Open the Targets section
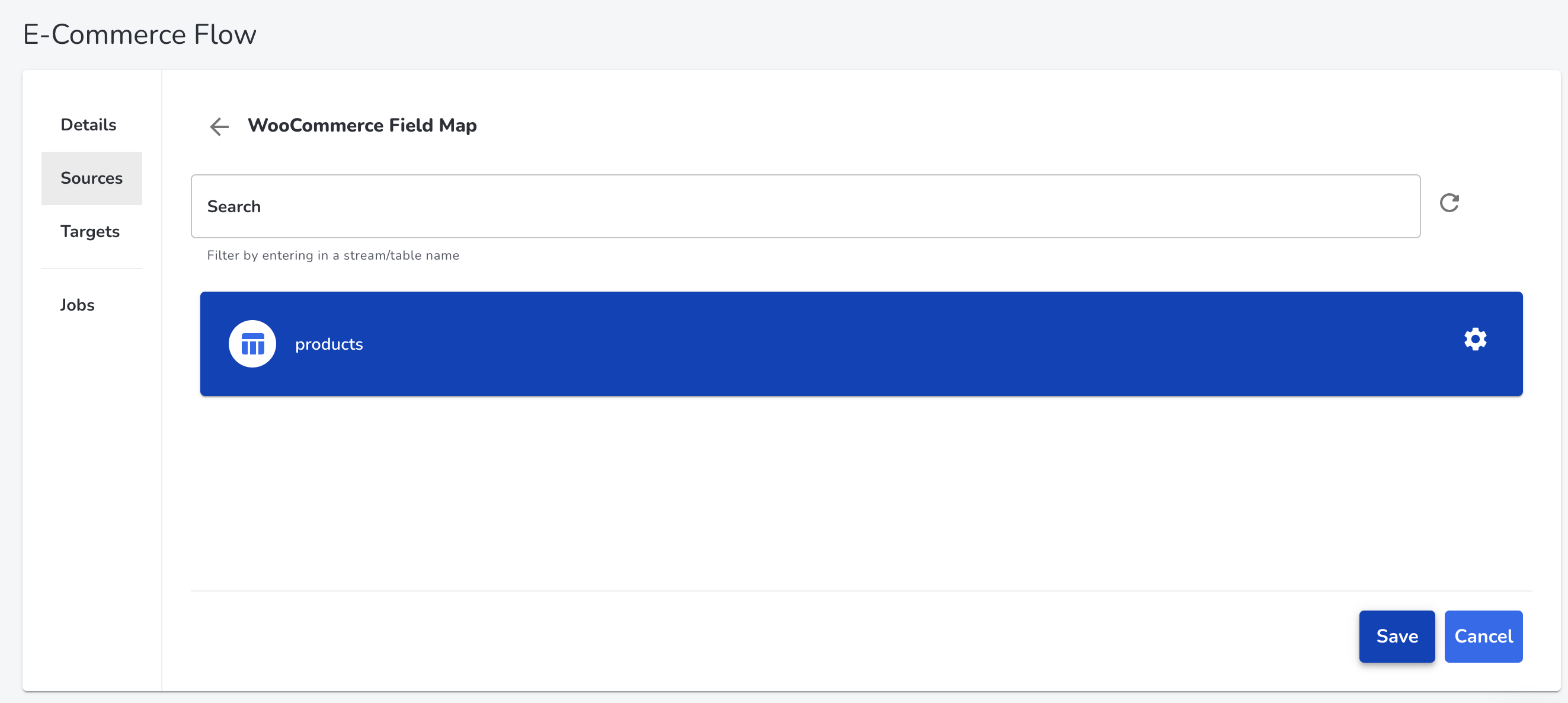Viewport: 1568px width, 703px height. (90, 231)
